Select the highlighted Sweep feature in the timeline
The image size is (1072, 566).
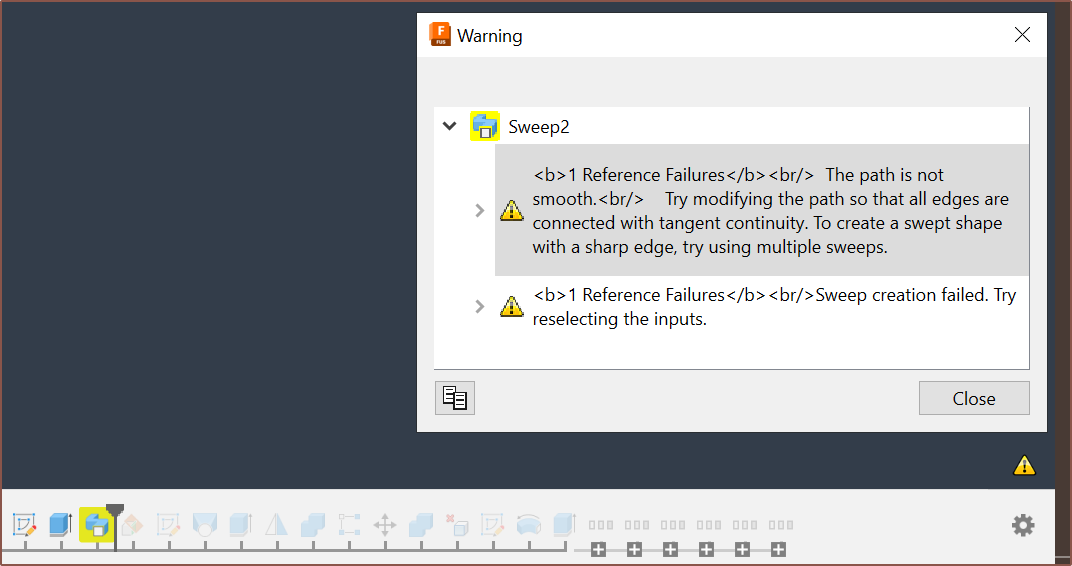96,523
